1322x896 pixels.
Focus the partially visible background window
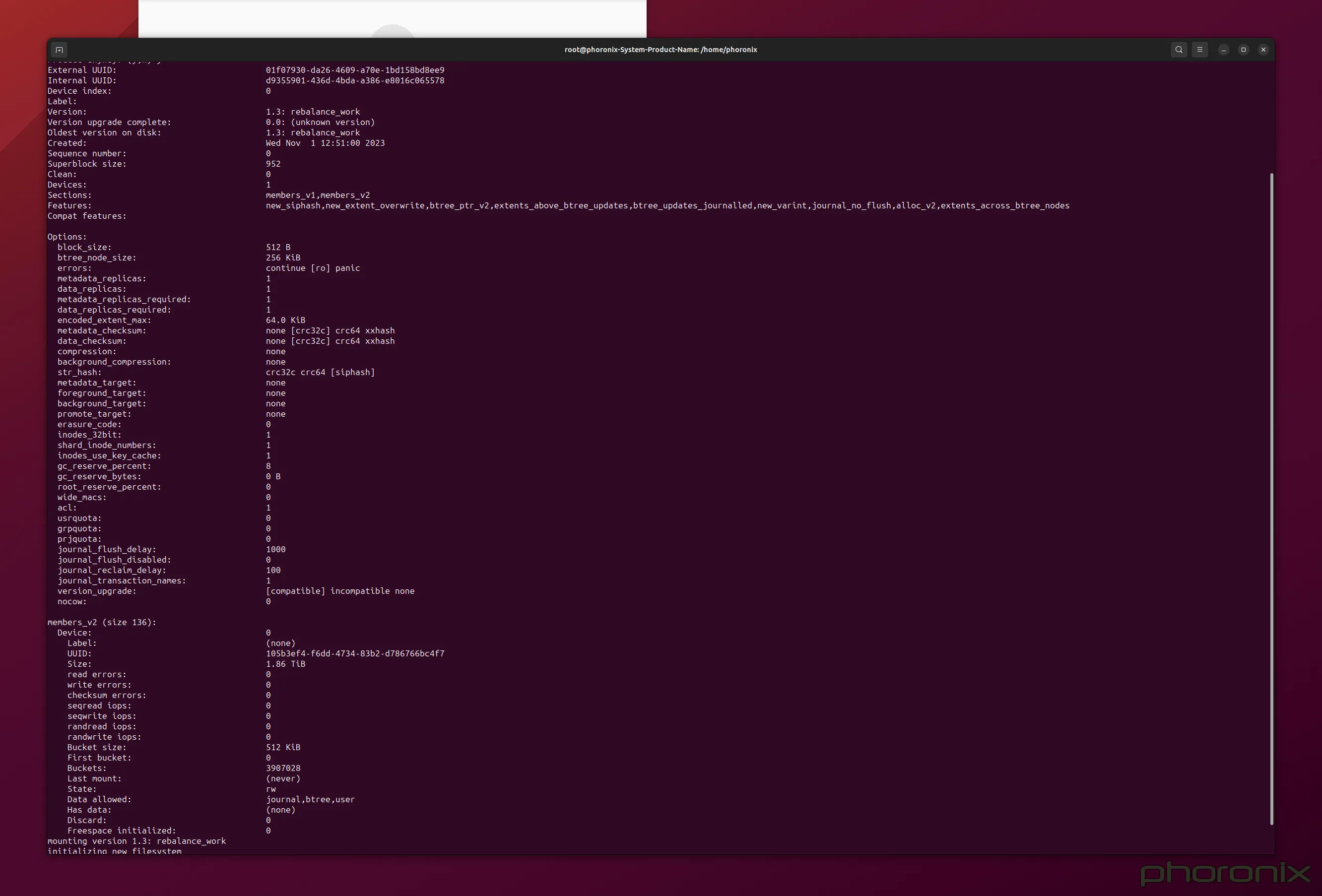[393, 17]
